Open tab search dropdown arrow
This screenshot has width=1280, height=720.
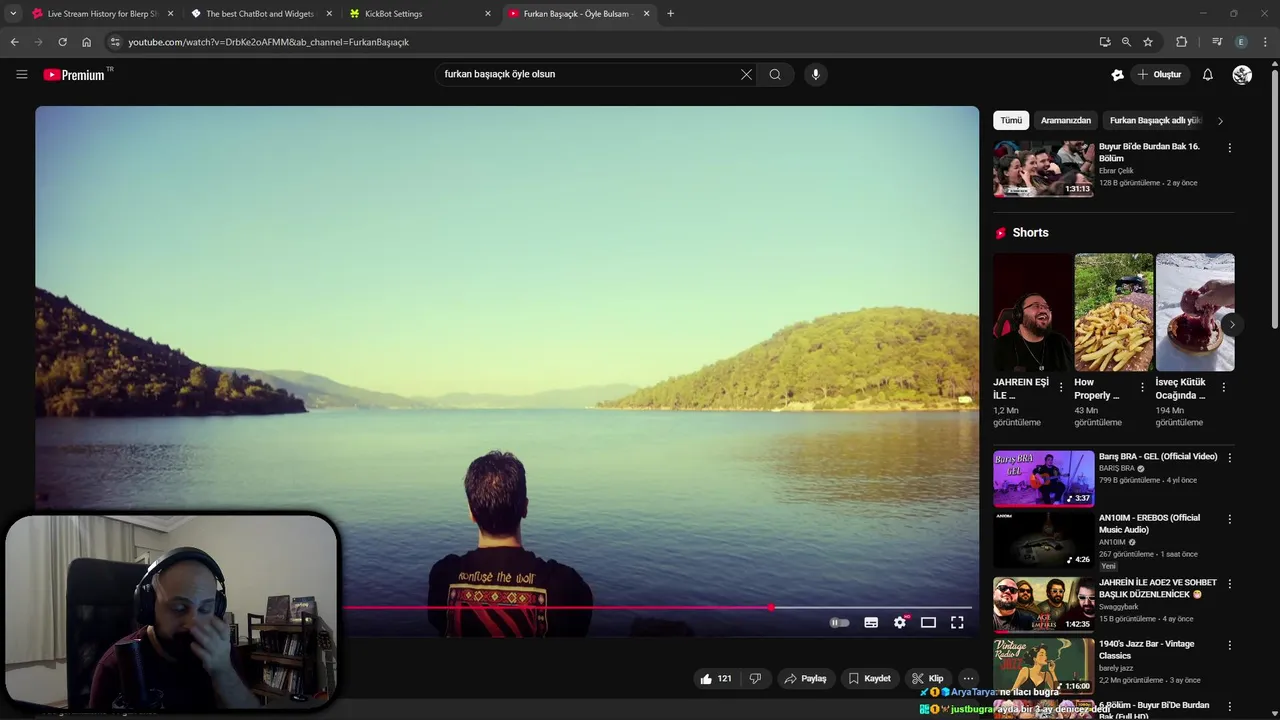click(13, 14)
